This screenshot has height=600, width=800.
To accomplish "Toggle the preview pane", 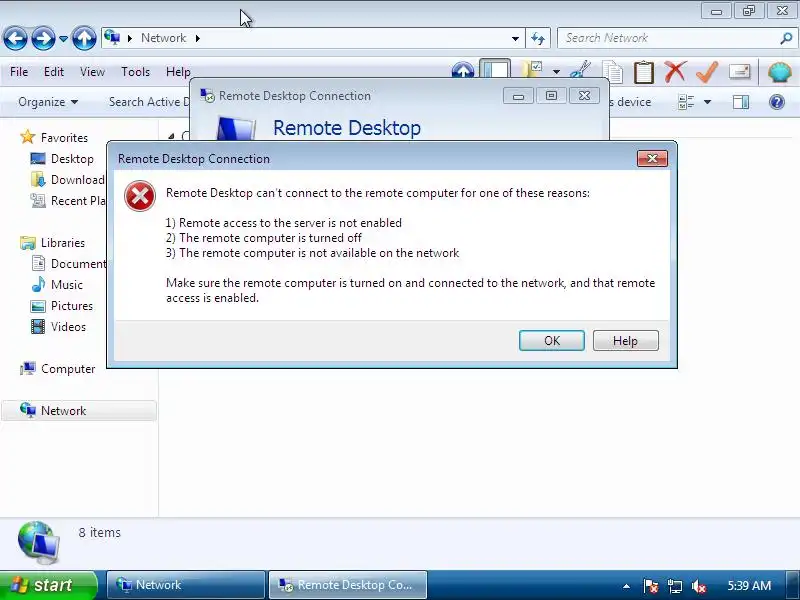I will click(x=741, y=102).
